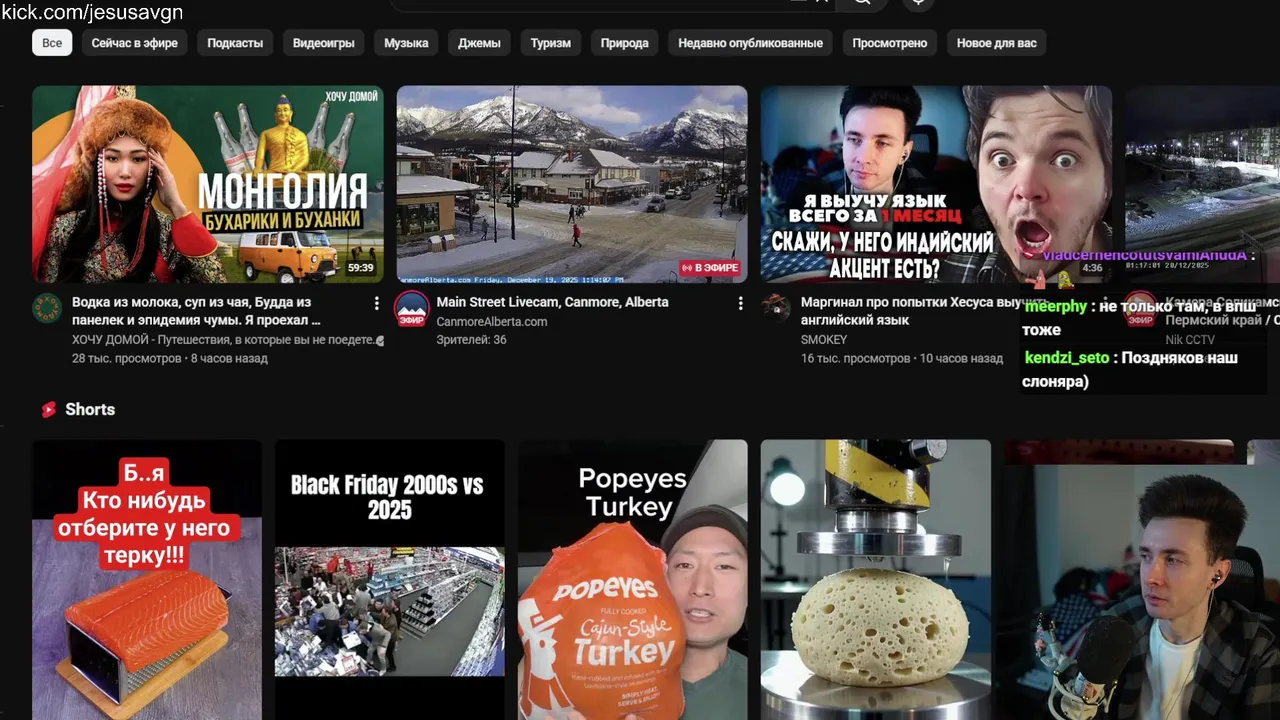Open title "Main Street Livecam, Canmore, Alberta"
The width and height of the screenshot is (1280, 720).
pyautogui.click(x=552, y=302)
